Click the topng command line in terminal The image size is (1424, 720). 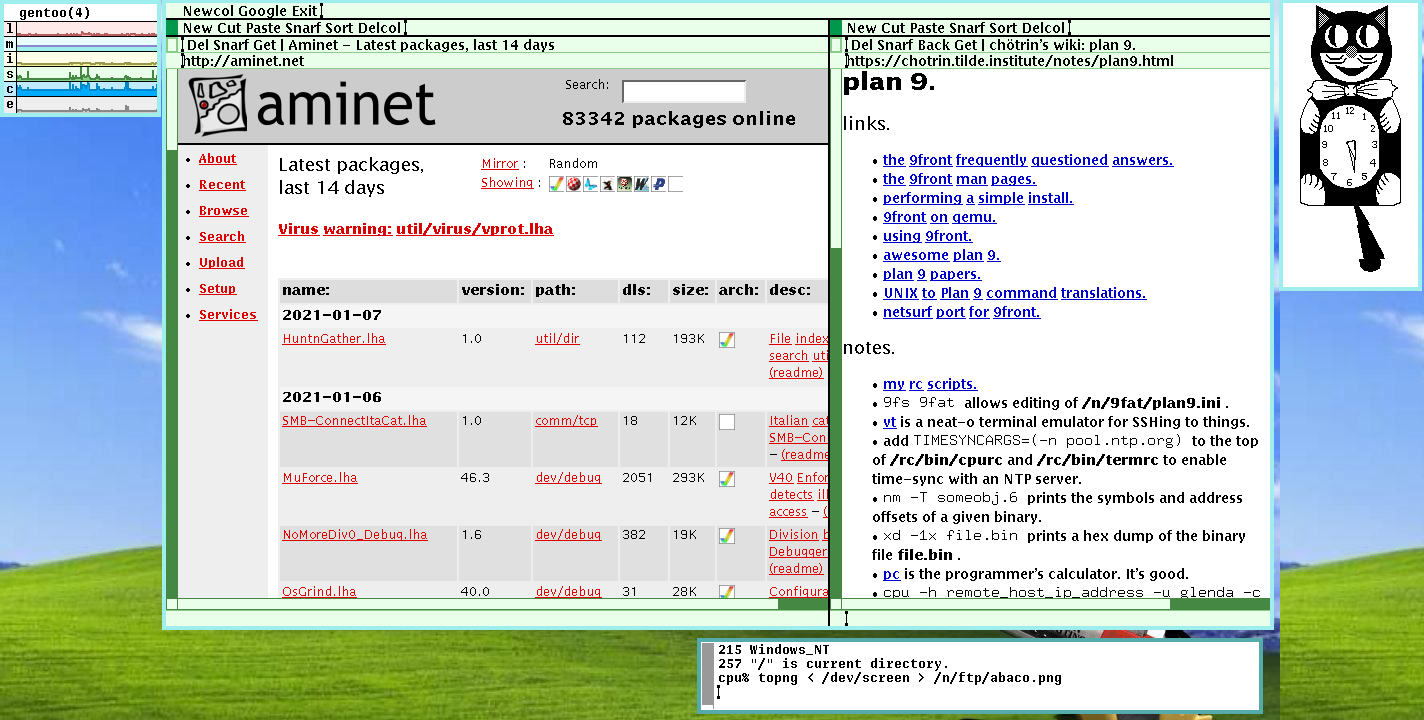(x=890, y=678)
